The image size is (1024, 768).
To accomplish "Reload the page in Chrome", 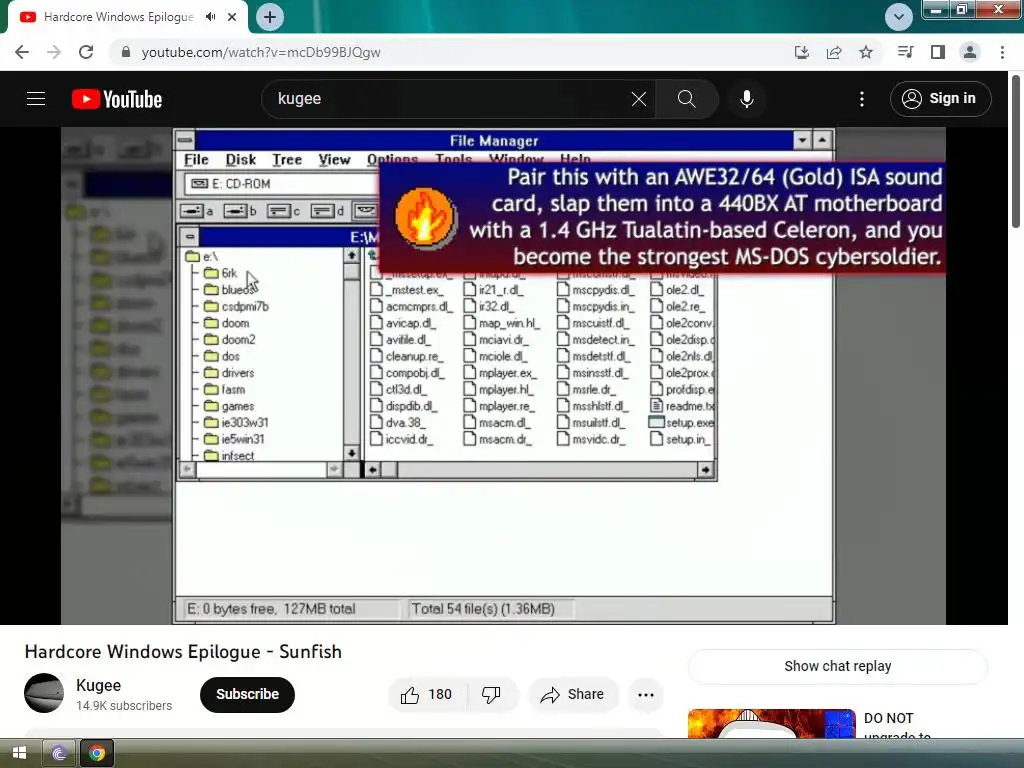I will pos(86,52).
